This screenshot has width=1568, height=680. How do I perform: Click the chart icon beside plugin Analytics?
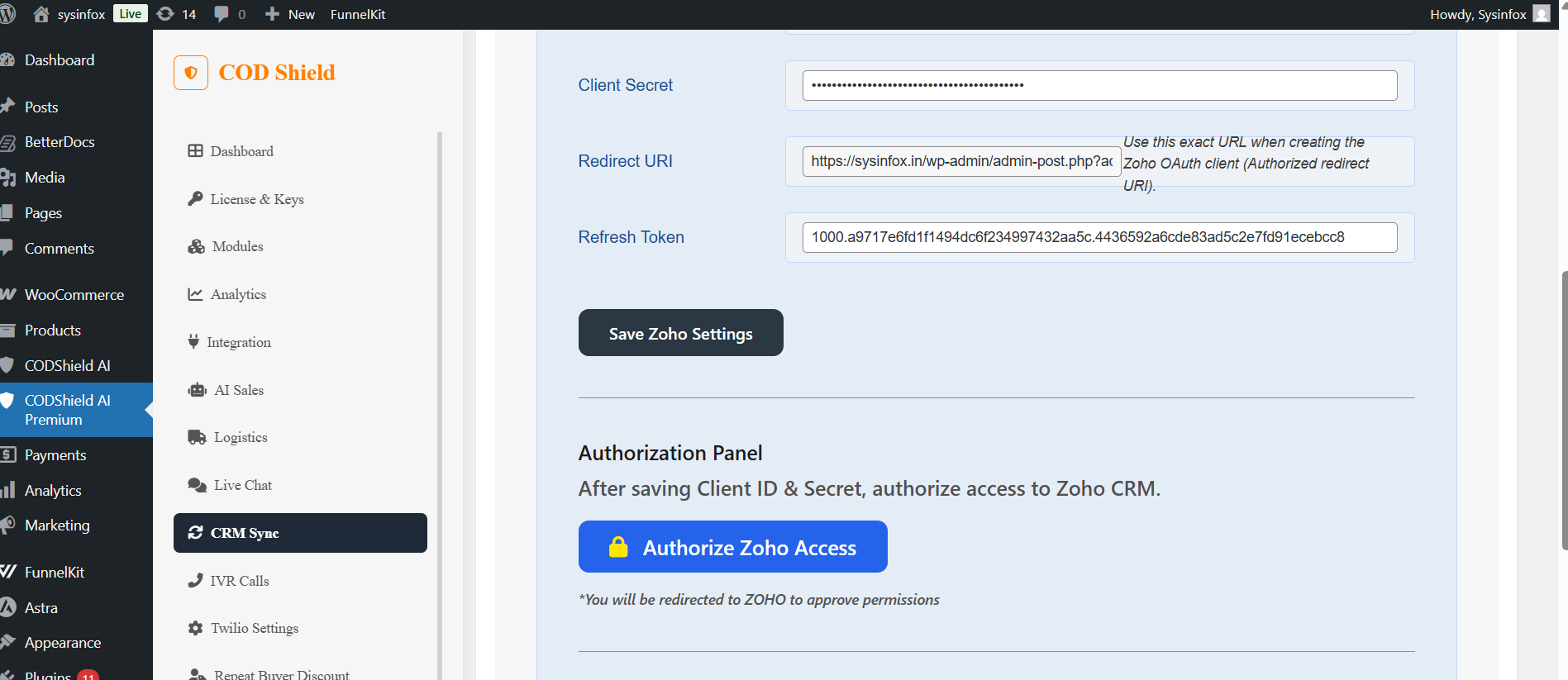pos(195,294)
